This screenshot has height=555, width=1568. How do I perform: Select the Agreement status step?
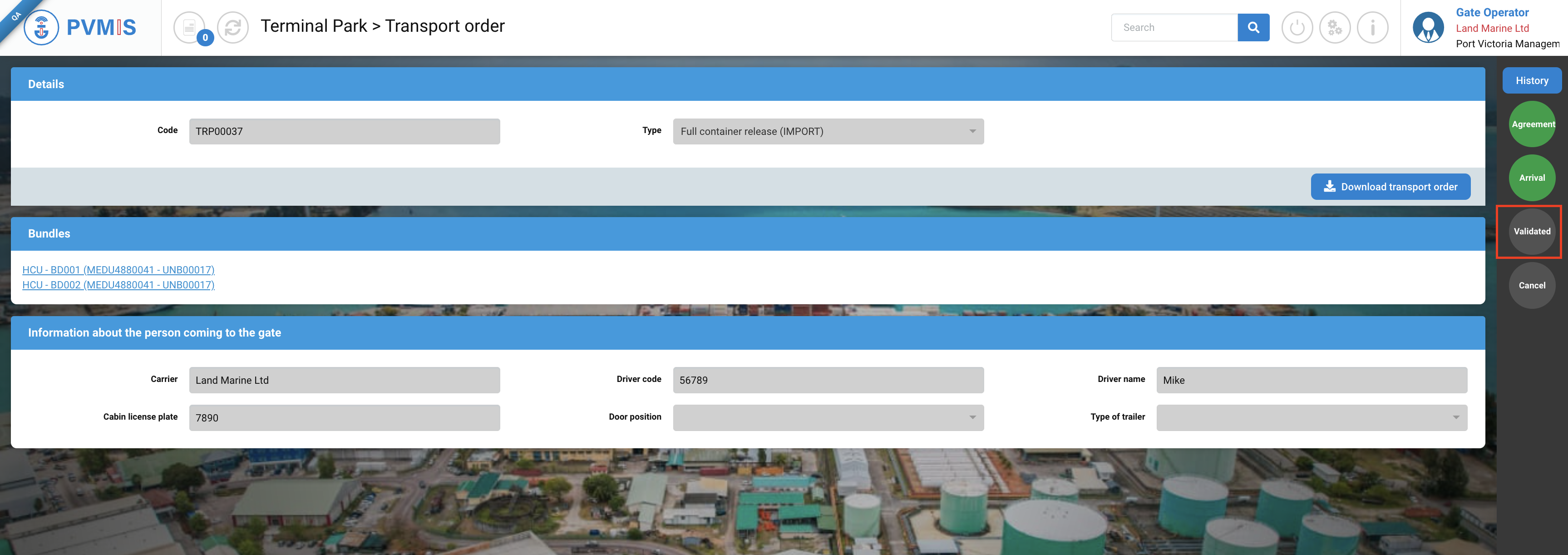click(1532, 124)
